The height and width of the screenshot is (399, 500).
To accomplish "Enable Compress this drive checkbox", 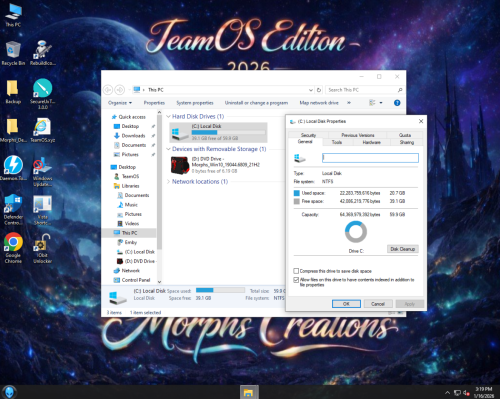I will click(x=296, y=271).
